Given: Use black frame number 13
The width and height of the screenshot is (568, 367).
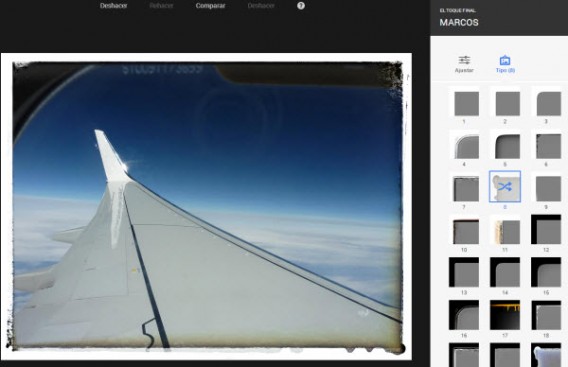Looking at the screenshot, I should pyautogui.click(x=464, y=272).
